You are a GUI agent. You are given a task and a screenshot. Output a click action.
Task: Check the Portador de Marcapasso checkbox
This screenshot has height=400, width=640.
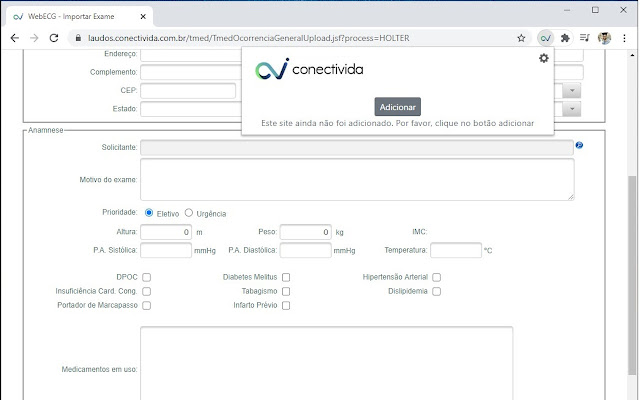[147, 305]
